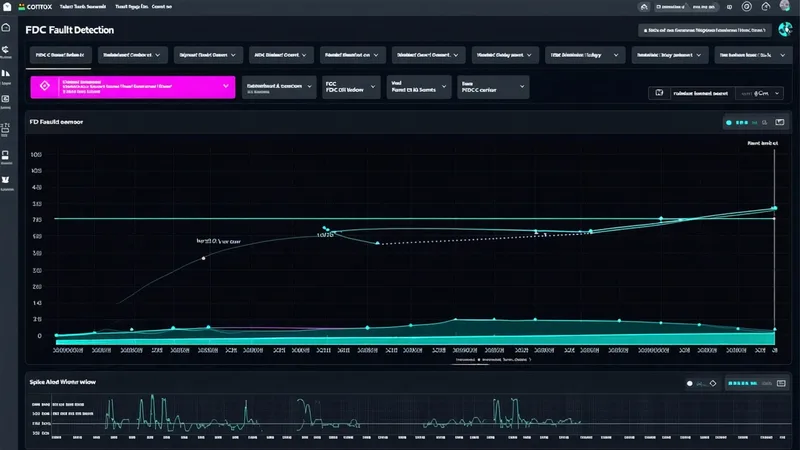Toggle the wave icon in the spike panel toolbar
This screenshot has height=450, width=800.
(701, 384)
